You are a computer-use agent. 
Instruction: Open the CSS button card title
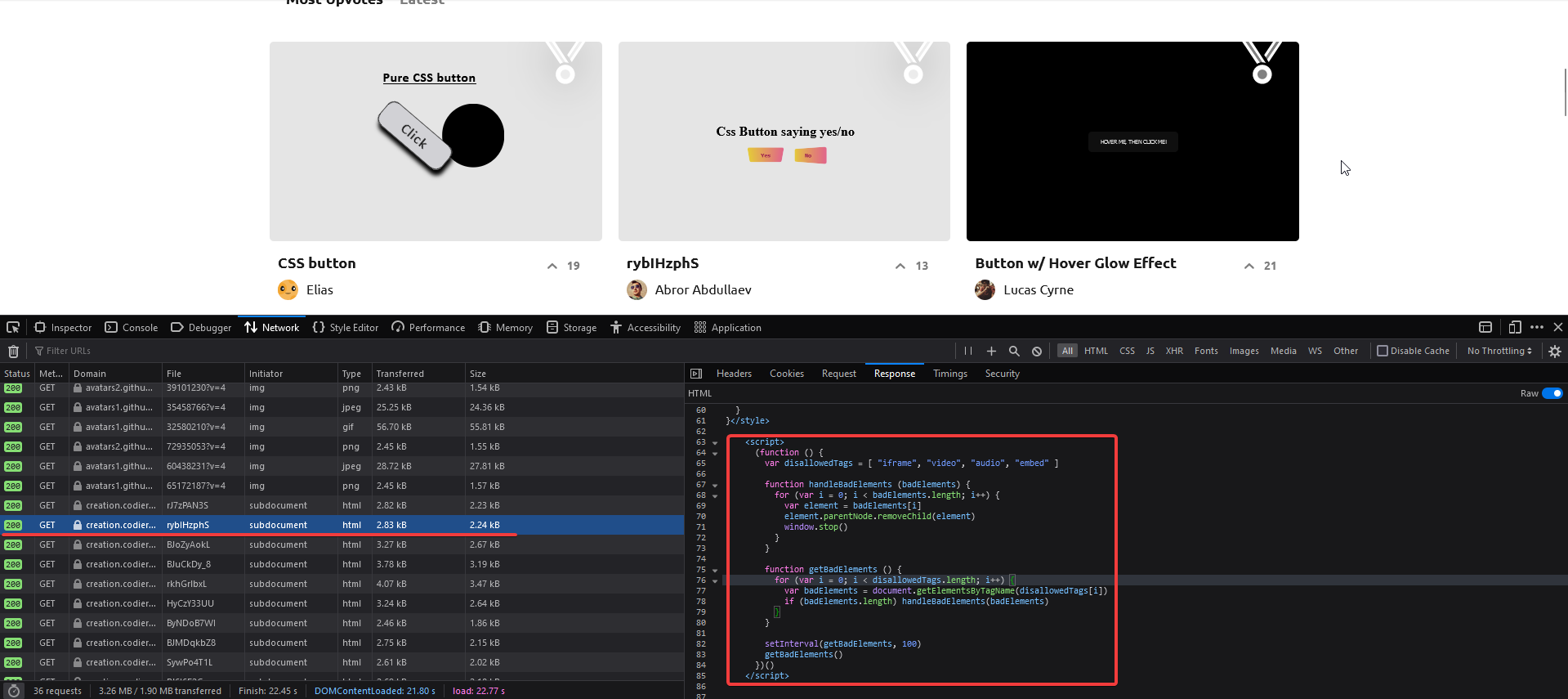pos(317,263)
